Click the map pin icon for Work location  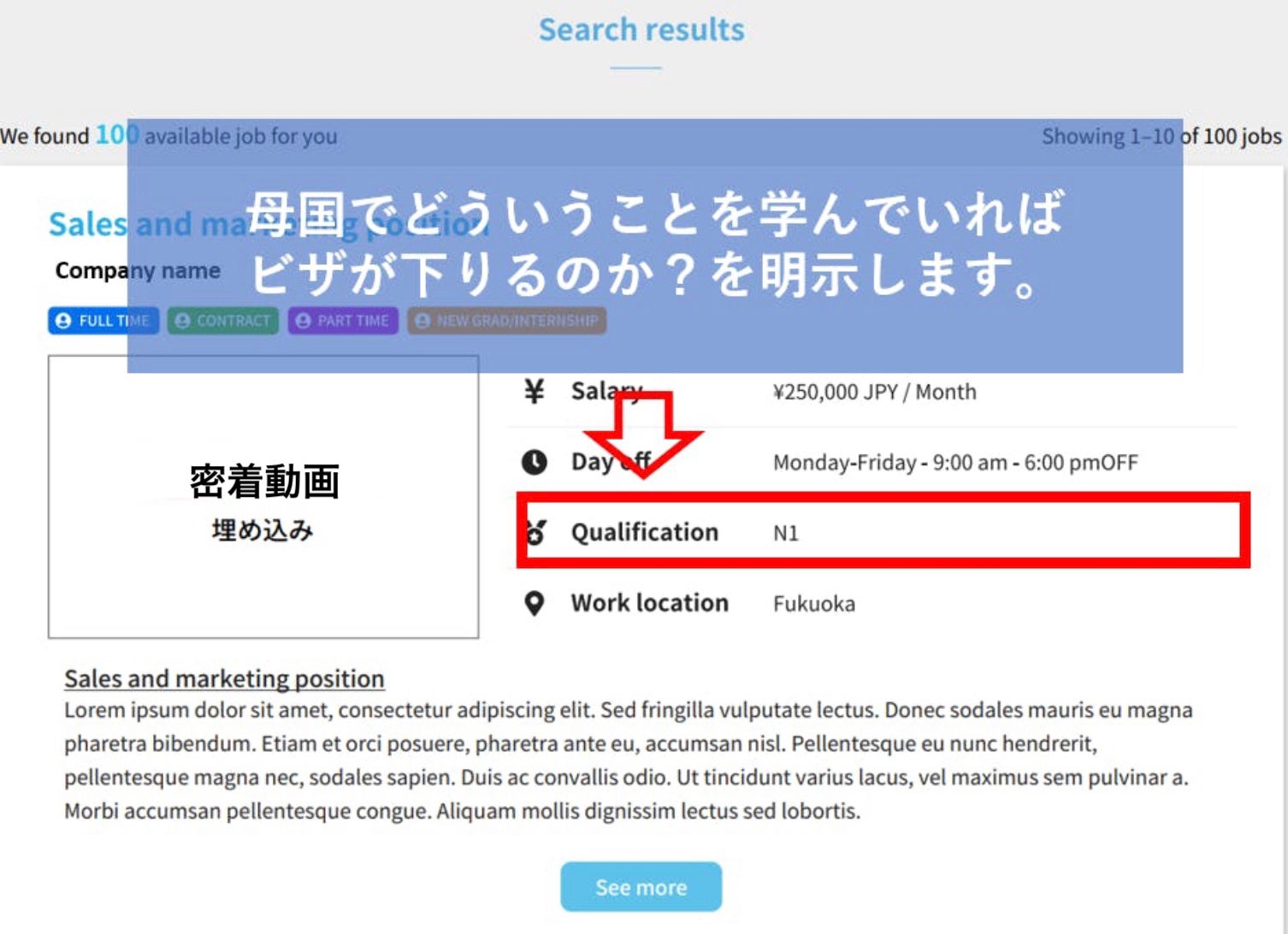534,603
